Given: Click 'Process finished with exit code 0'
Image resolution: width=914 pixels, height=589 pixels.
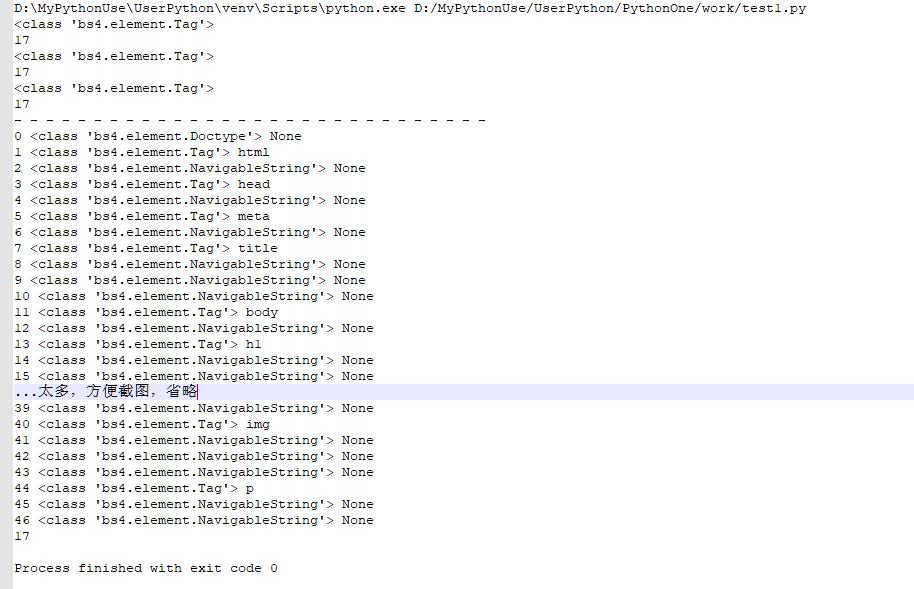Looking at the screenshot, I should pos(146,569).
